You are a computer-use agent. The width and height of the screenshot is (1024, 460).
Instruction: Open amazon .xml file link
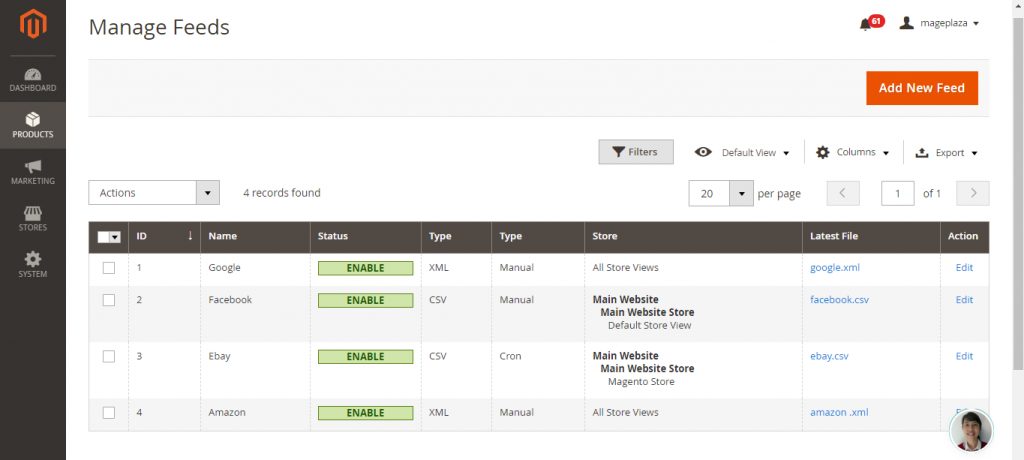coord(839,412)
